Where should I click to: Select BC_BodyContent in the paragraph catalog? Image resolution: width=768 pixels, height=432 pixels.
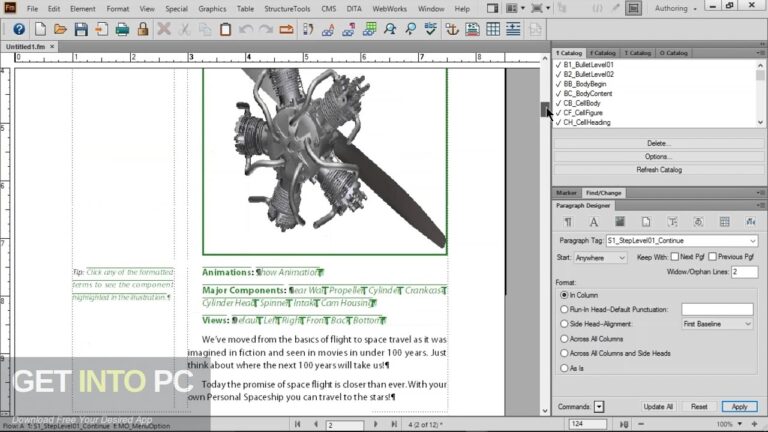pos(587,94)
